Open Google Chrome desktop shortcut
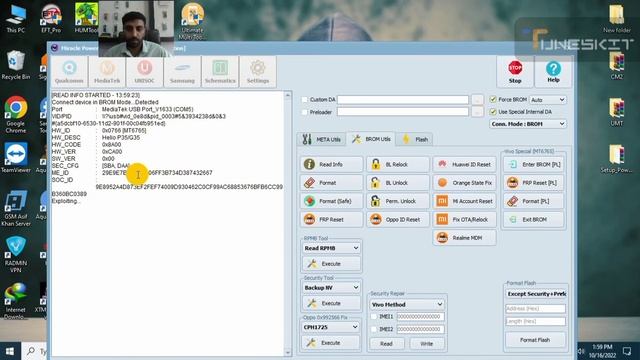This screenshot has width=640, height=360. 16,115
